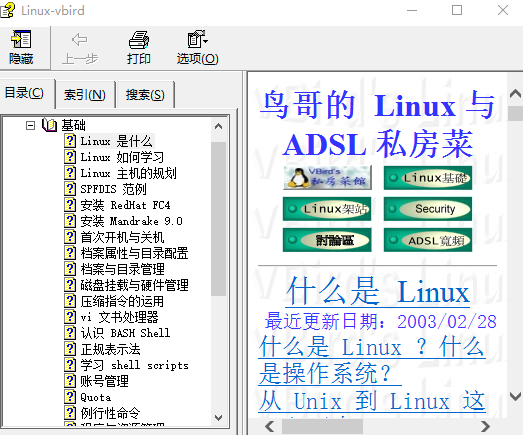This screenshot has width=523, height=435.
Task: Click the page icon beside 压缩指令的运用
Action: click(70, 301)
